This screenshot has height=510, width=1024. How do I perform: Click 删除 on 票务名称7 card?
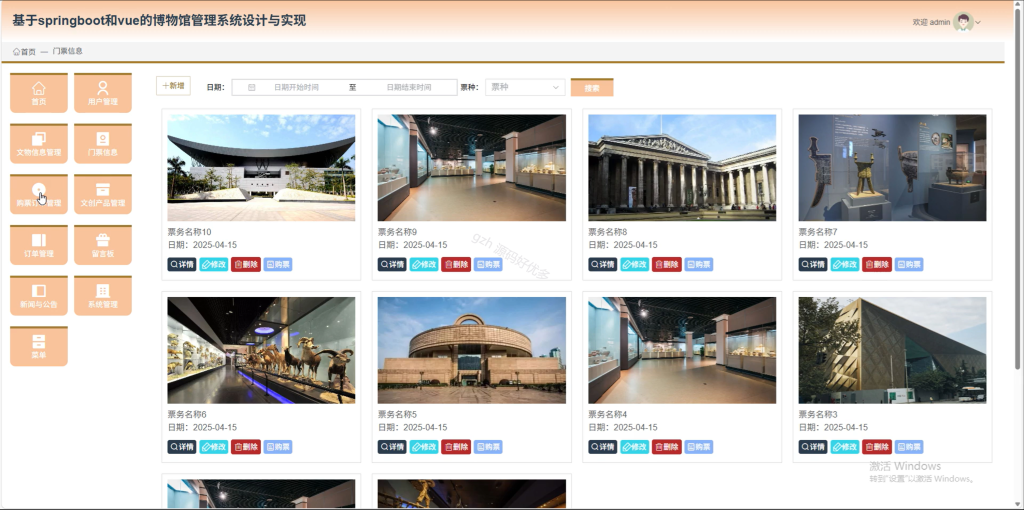click(877, 264)
